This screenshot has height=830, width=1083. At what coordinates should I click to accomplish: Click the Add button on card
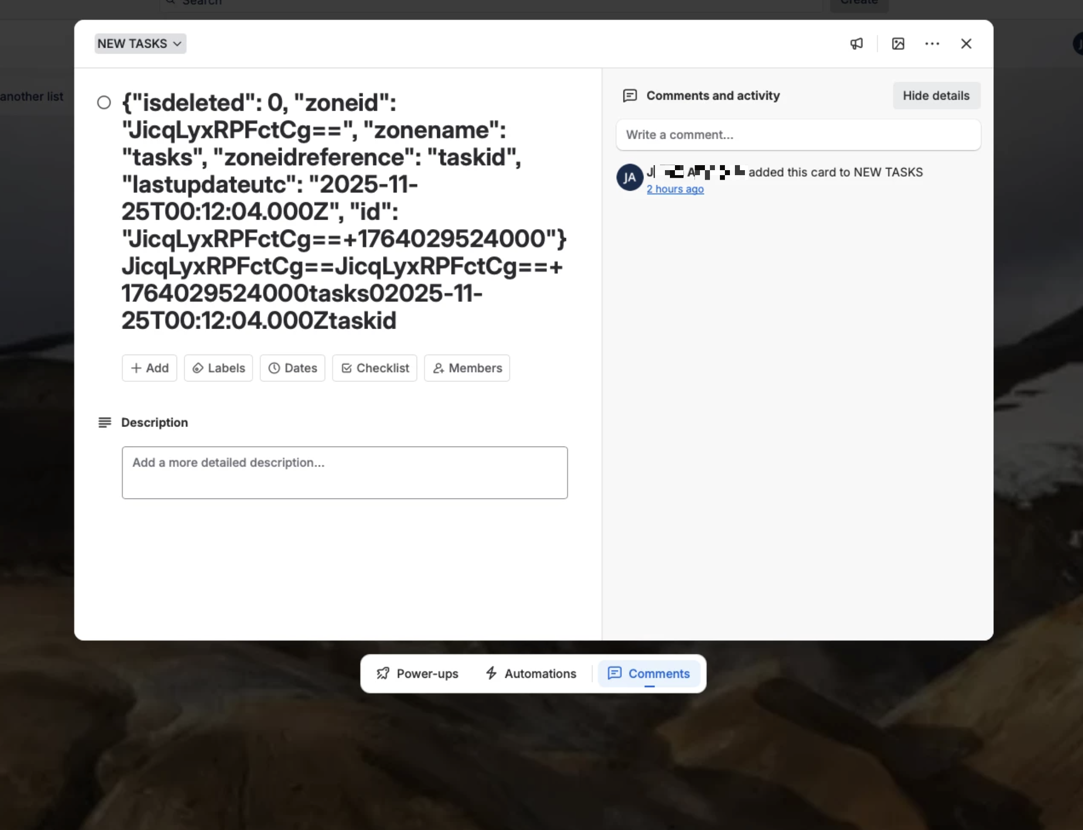(149, 368)
